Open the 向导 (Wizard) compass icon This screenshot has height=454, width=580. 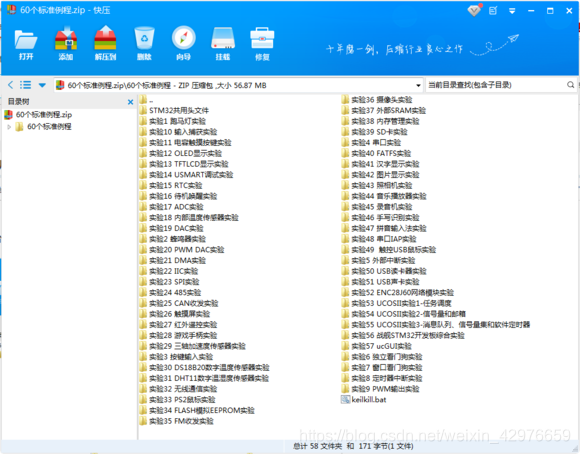(183, 44)
